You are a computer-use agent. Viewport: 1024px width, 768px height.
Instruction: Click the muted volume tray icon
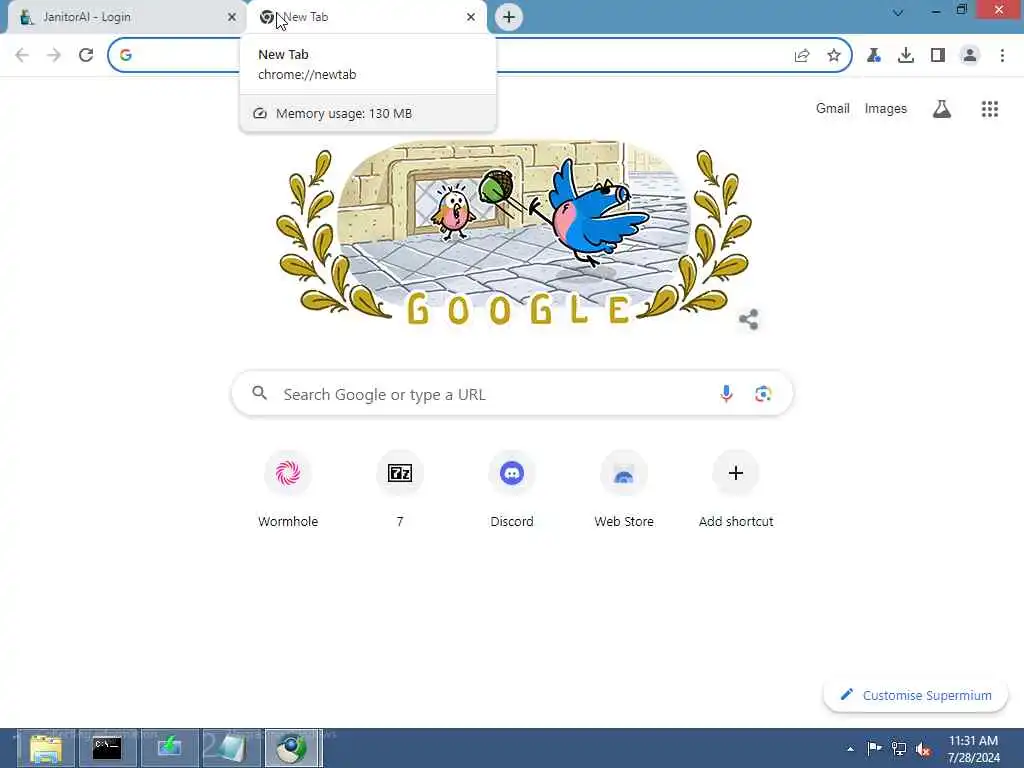923,748
